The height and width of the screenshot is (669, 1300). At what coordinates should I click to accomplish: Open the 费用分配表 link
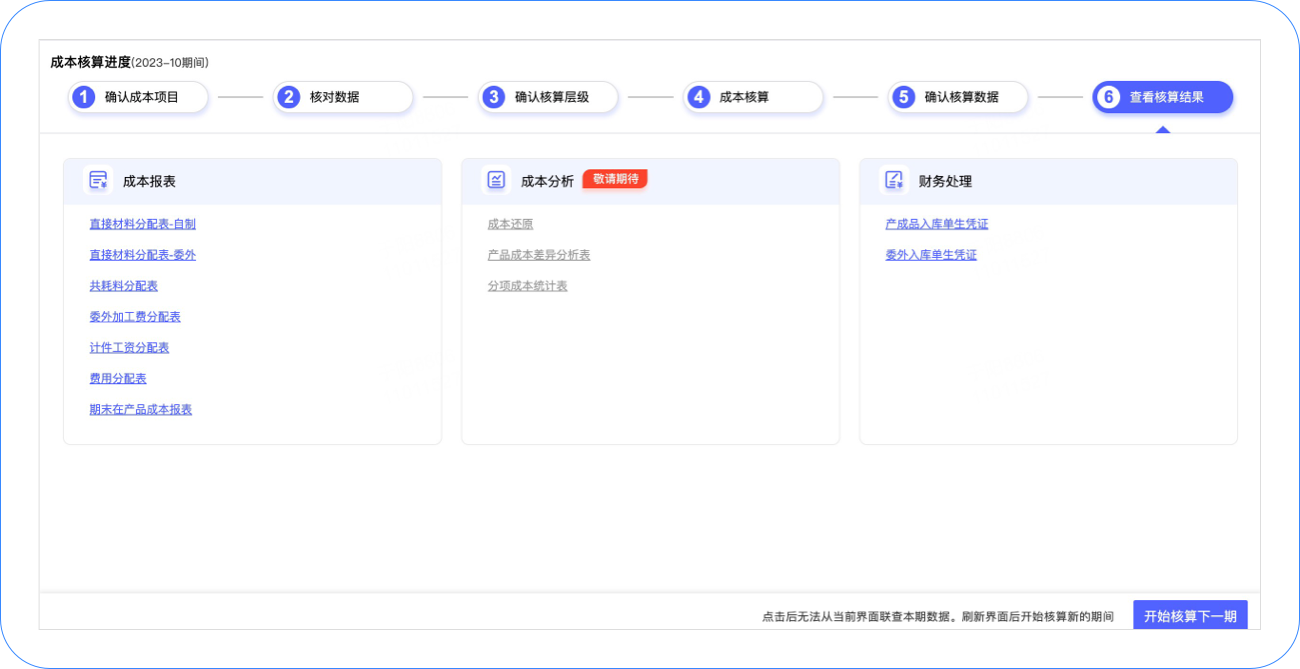pyautogui.click(x=118, y=379)
